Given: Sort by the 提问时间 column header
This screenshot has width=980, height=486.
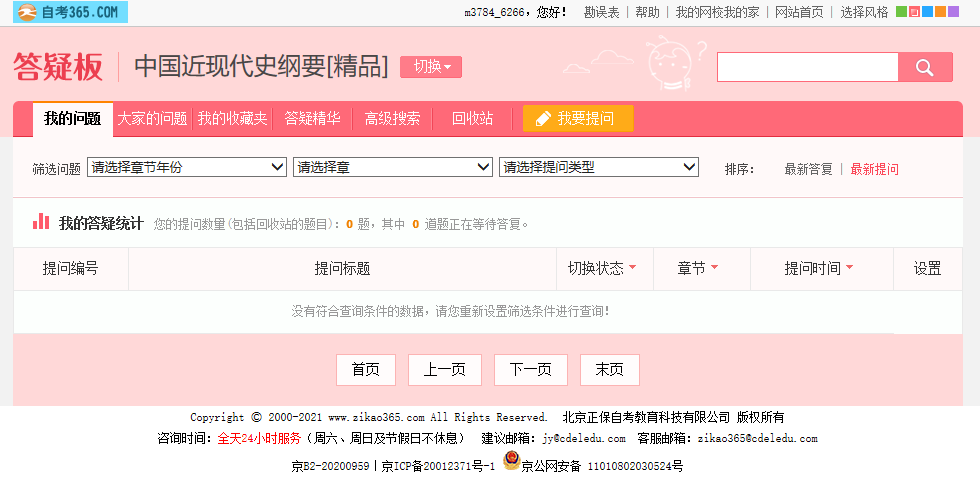Looking at the screenshot, I should pyautogui.click(x=818, y=268).
